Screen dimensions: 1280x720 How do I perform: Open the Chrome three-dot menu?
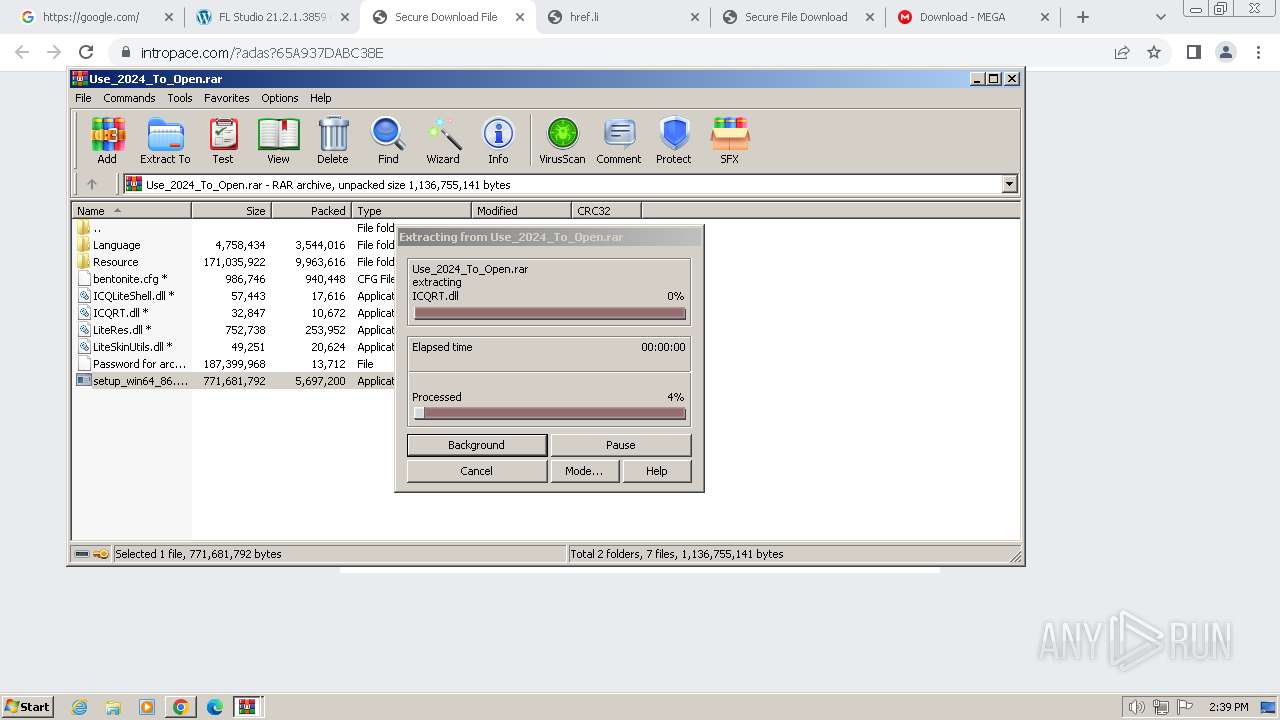(x=1258, y=52)
